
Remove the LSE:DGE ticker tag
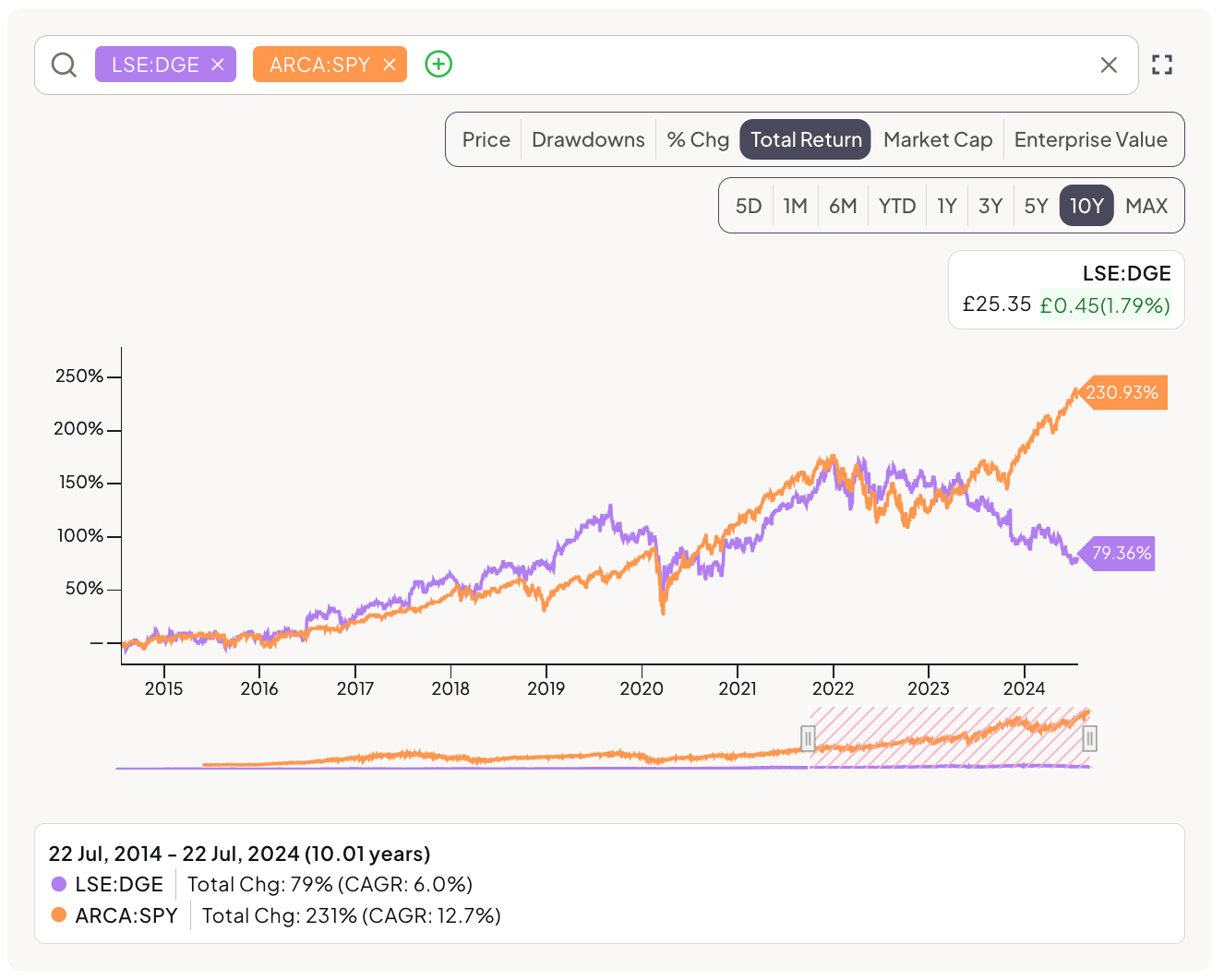click(218, 65)
